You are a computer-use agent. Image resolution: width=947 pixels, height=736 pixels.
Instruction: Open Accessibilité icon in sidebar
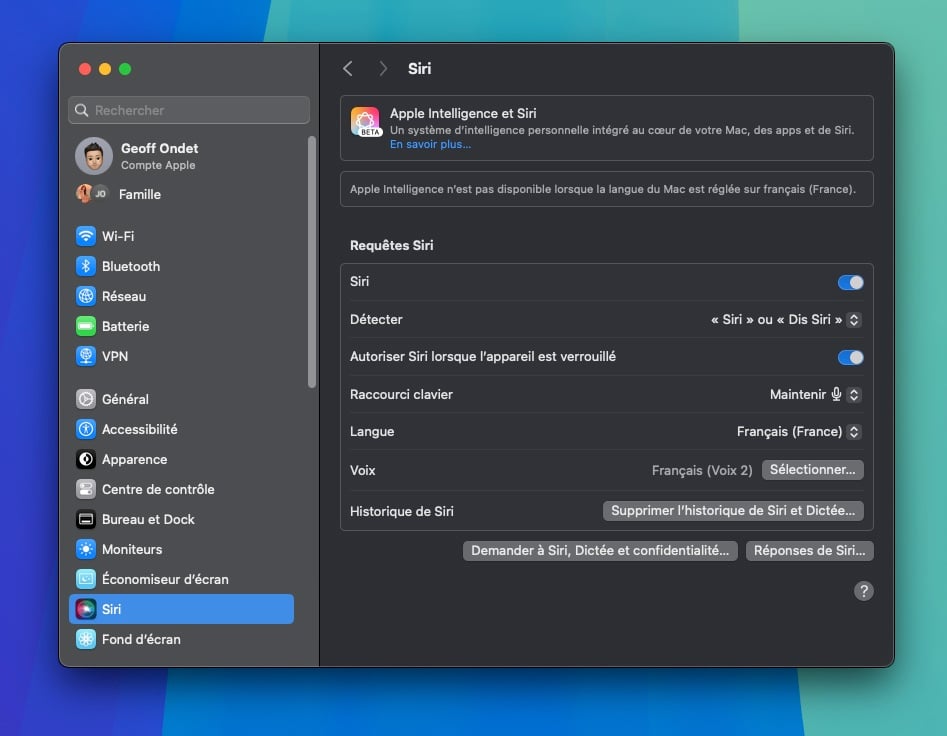coord(86,430)
